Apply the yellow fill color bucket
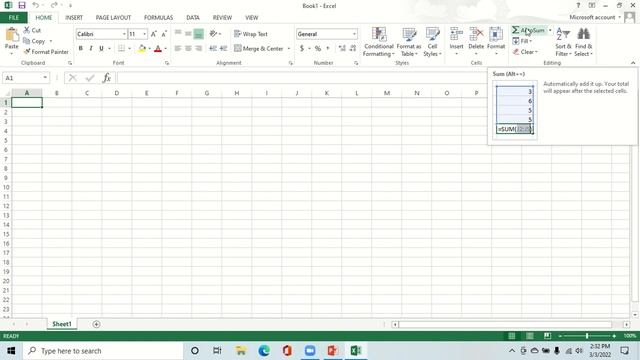This screenshot has height=360, width=640. (x=142, y=48)
